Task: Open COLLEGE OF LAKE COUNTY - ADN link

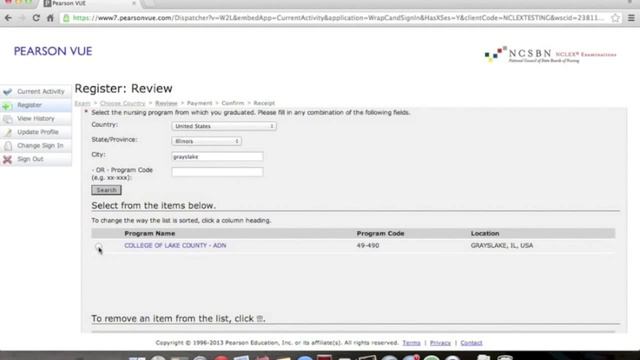Action: click(175, 246)
